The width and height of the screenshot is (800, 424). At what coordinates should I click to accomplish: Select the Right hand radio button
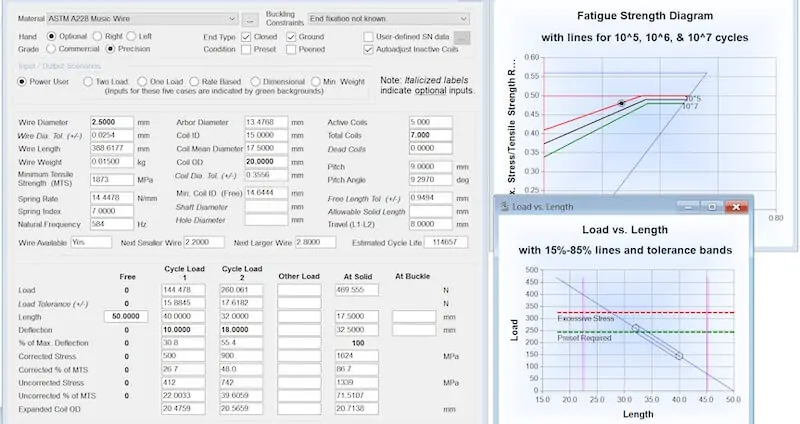click(x=98, y=35)
